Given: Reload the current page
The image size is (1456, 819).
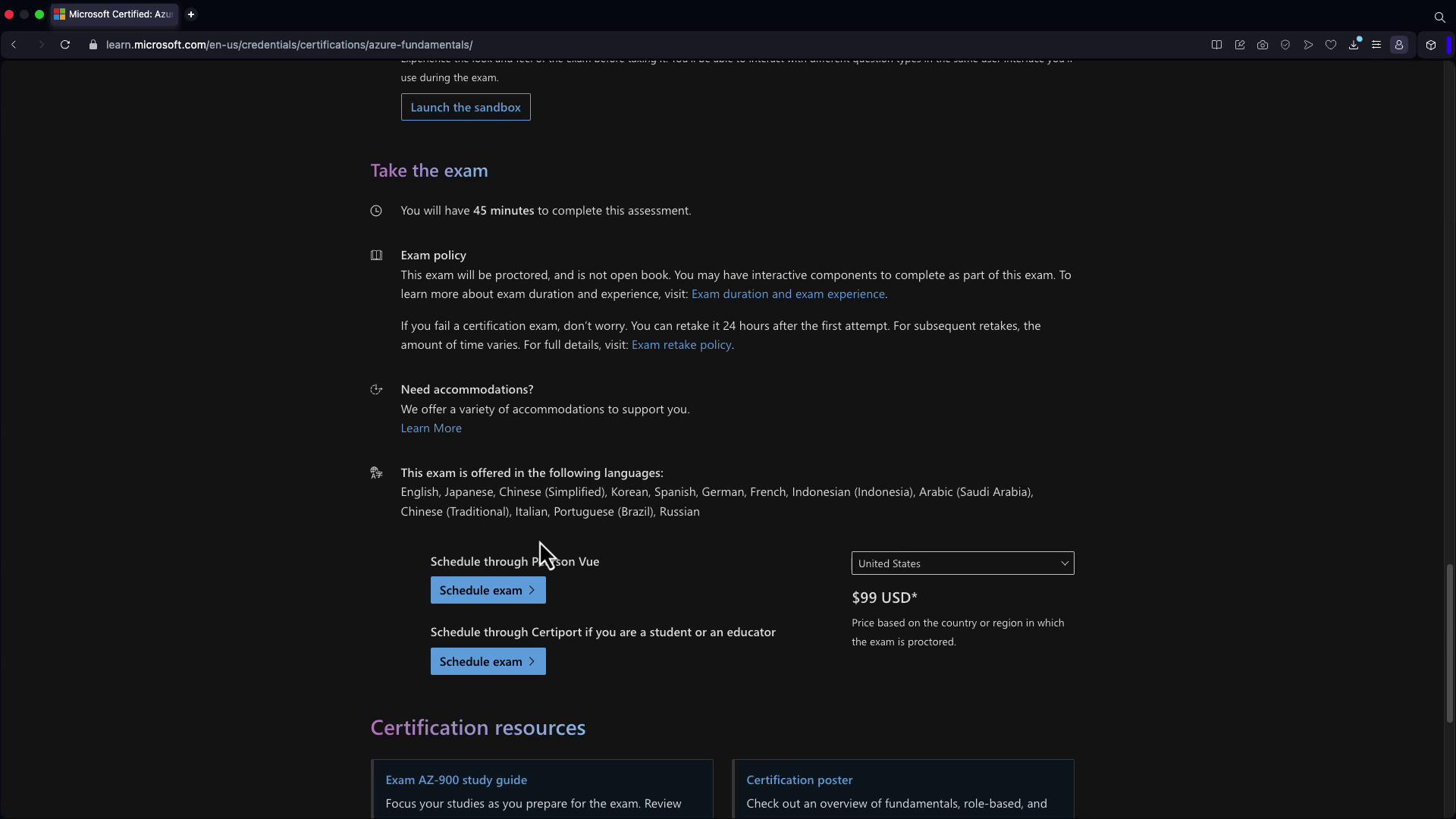Looking at the screenshot, I should coord(65,45).
